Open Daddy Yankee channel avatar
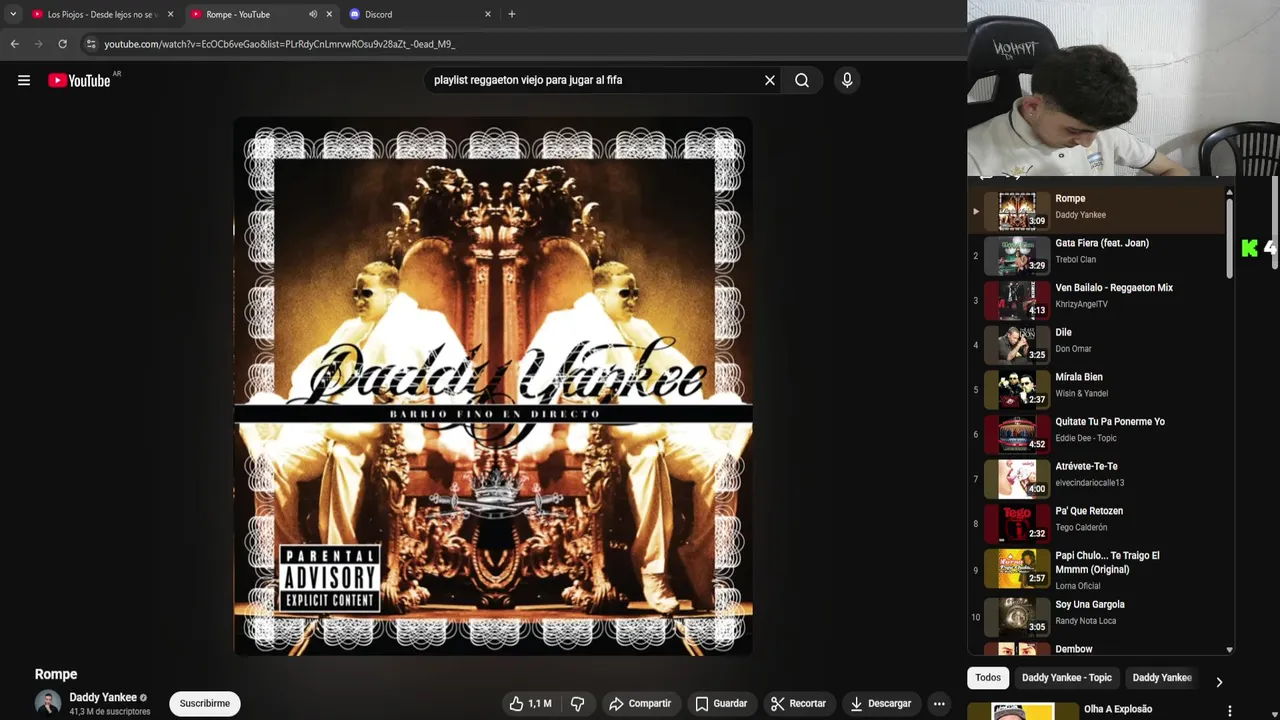The width and height of the screenshot is (1280, 720). [x=48, y=703]
